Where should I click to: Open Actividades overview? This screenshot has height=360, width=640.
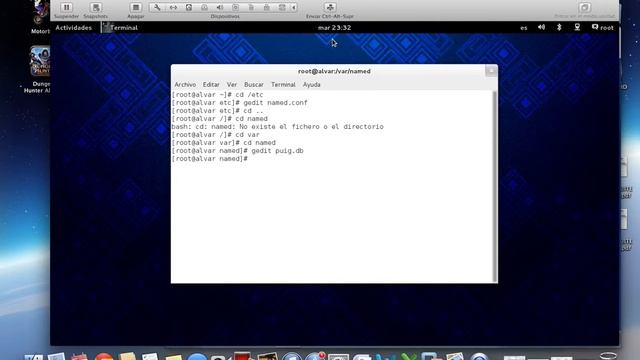(73, 28)
